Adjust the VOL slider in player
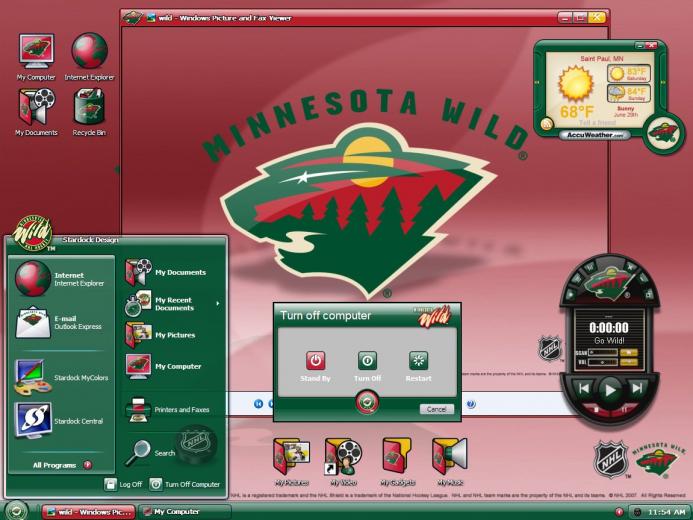 coord(602,363)
